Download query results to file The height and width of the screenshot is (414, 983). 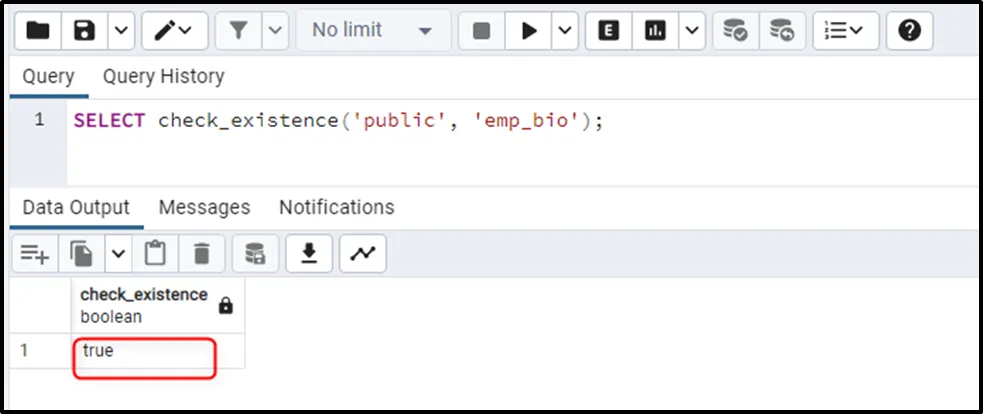[x=309, y=254]
